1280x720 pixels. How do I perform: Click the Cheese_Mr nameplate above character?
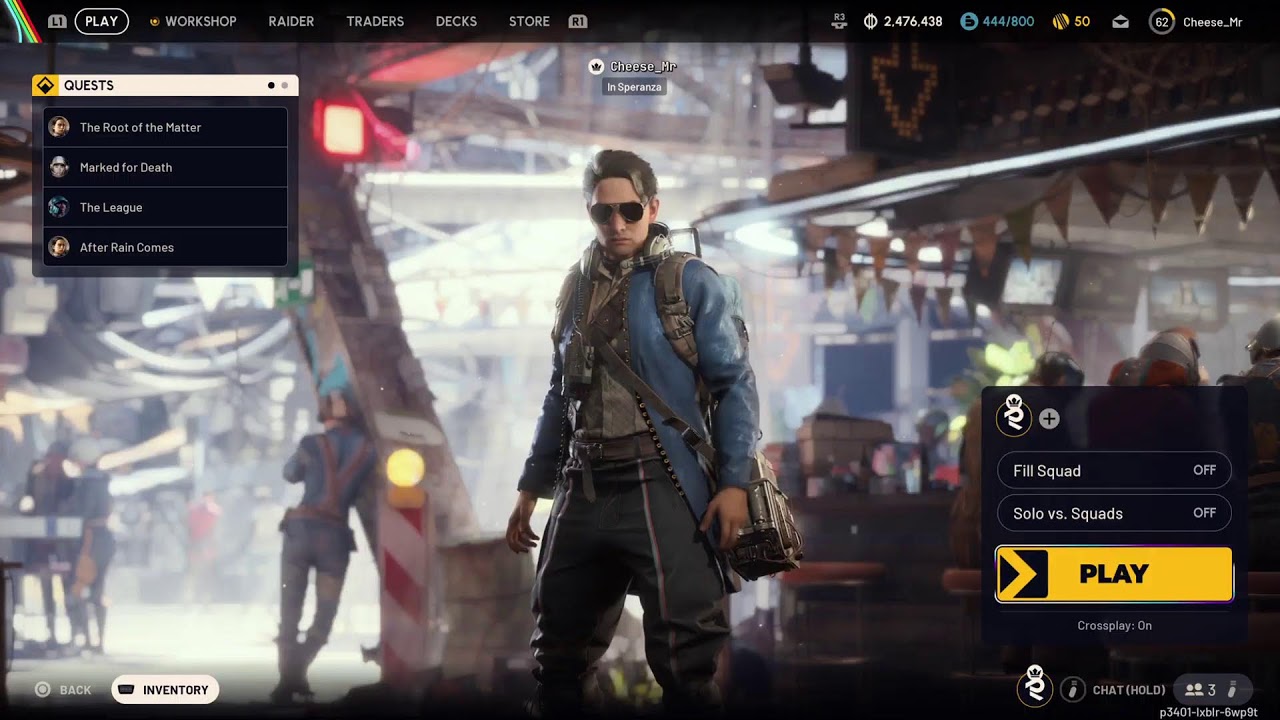(643, 66)
